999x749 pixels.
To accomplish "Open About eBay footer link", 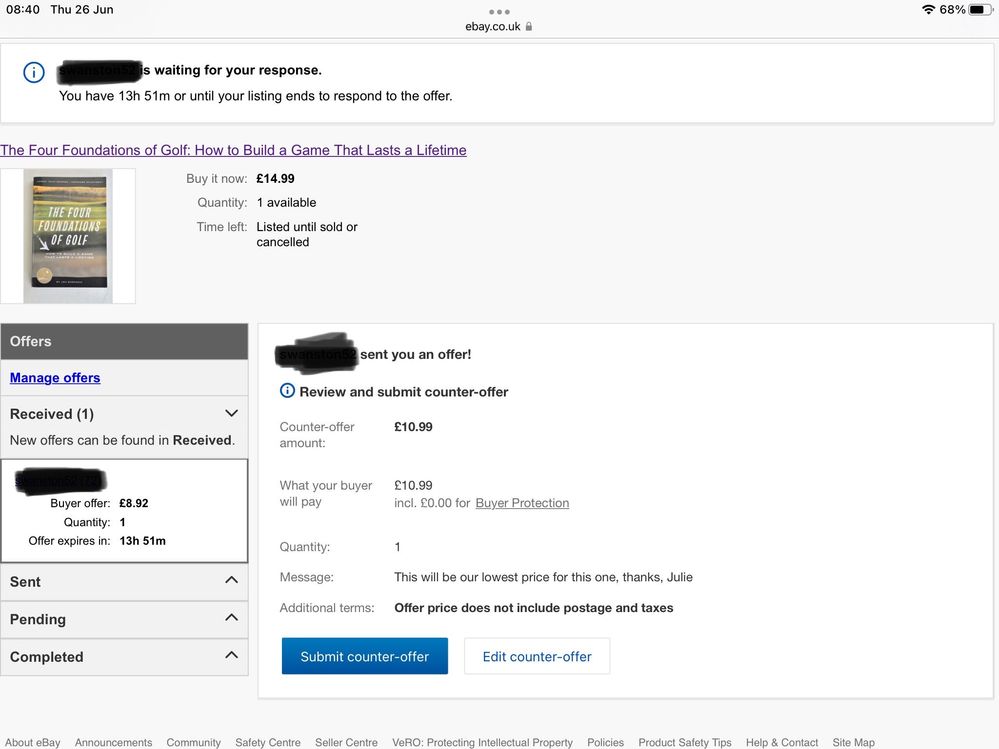I will pyautogui.click(x=33, y=742).
